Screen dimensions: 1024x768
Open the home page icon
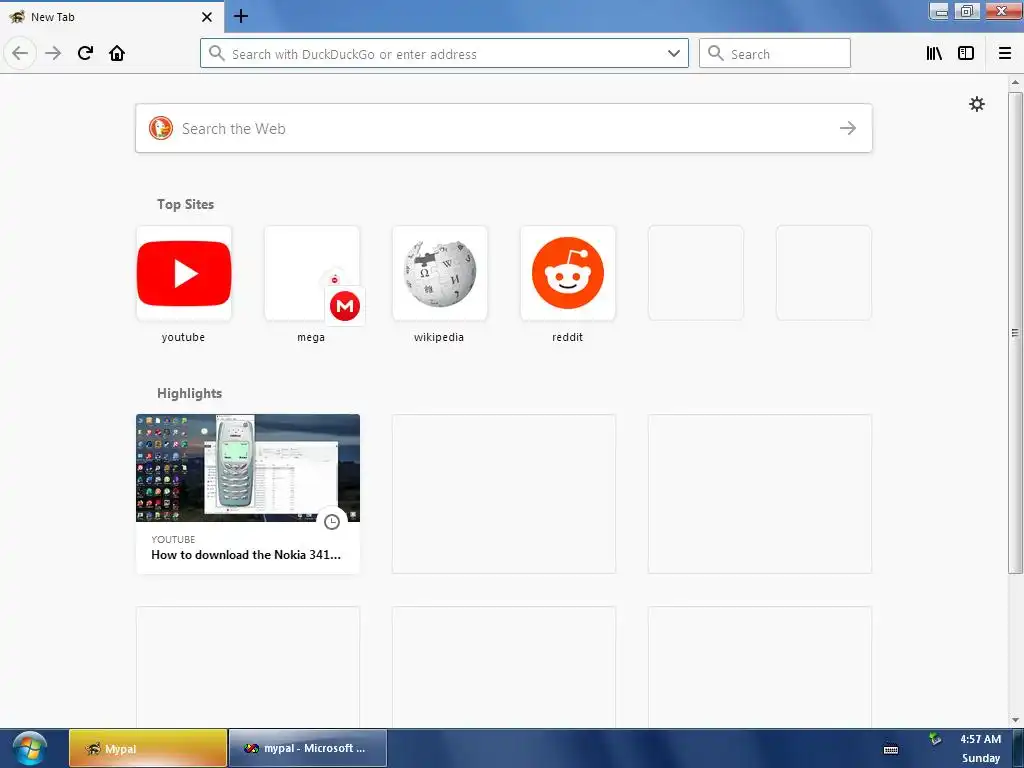pyautogui.click(x=117, y=53)
